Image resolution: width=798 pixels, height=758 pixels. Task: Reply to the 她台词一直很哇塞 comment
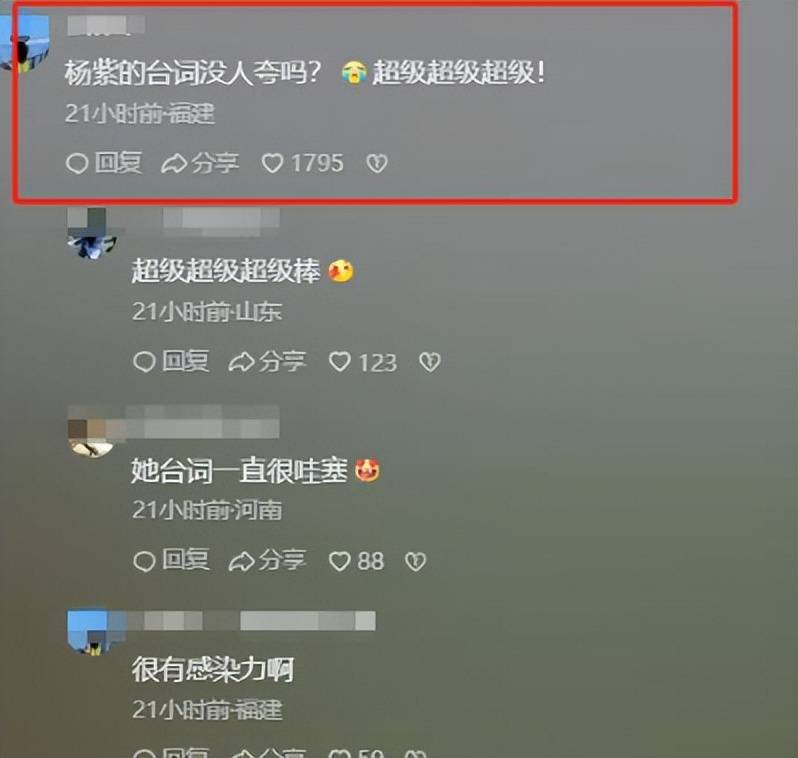click(x=171, y=561)
